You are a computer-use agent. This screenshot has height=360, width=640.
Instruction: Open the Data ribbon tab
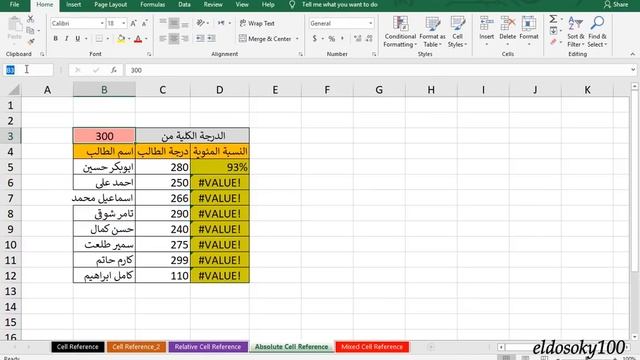(x=184, y=4)
